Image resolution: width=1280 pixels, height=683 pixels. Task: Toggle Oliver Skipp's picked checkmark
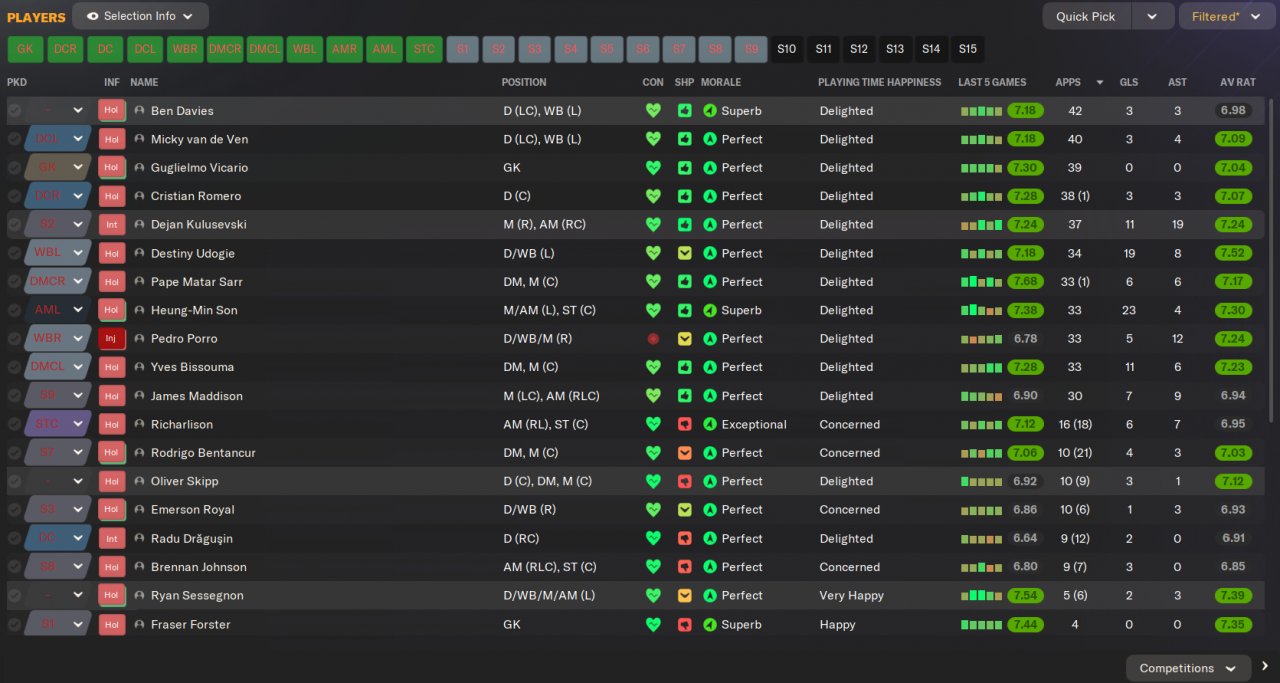(14, 481)
